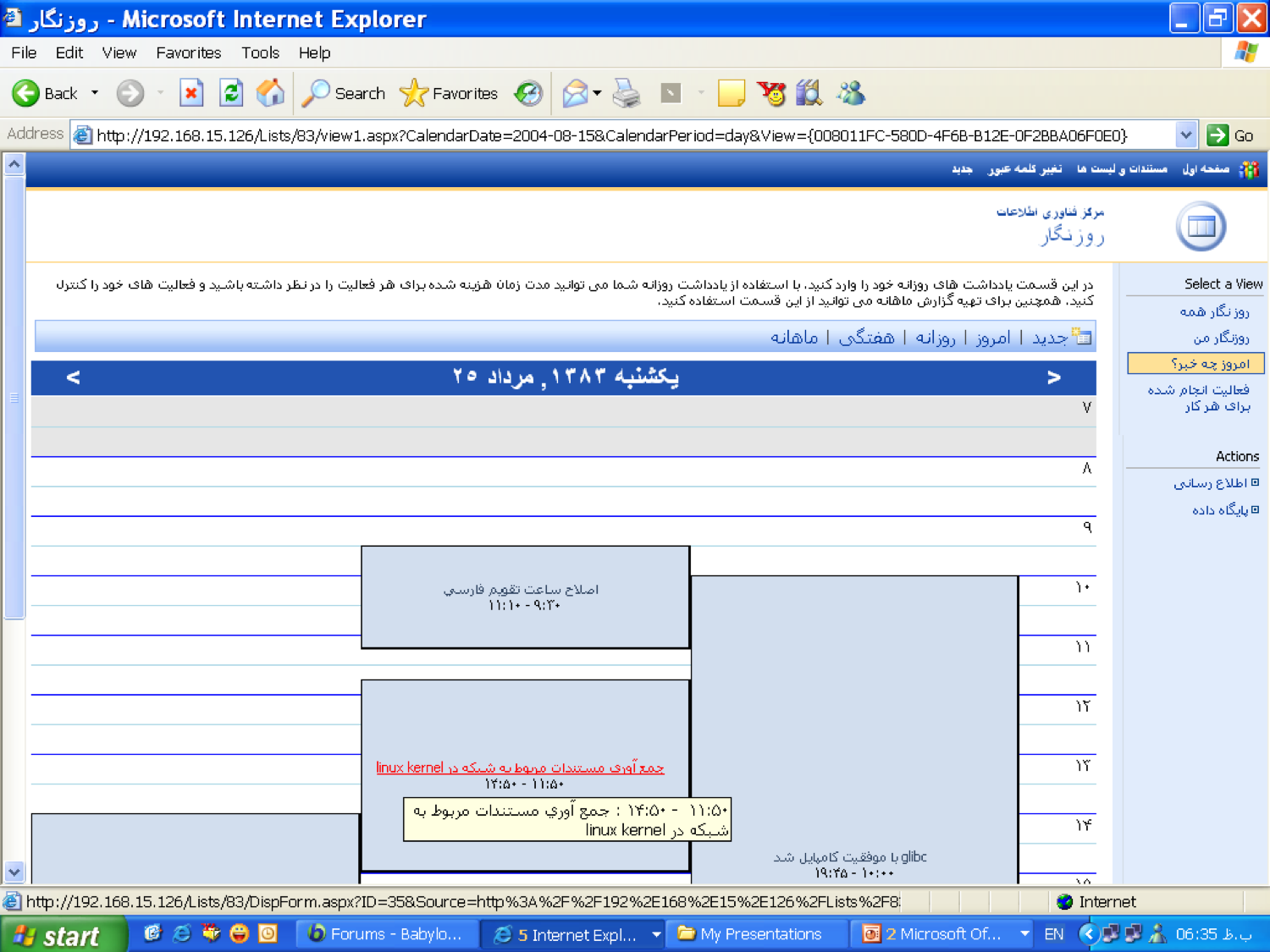Open the اصلاح ساعت تقویم فارسی event
This screenshot has width=1270, height=952.
[x=521, y=589]
